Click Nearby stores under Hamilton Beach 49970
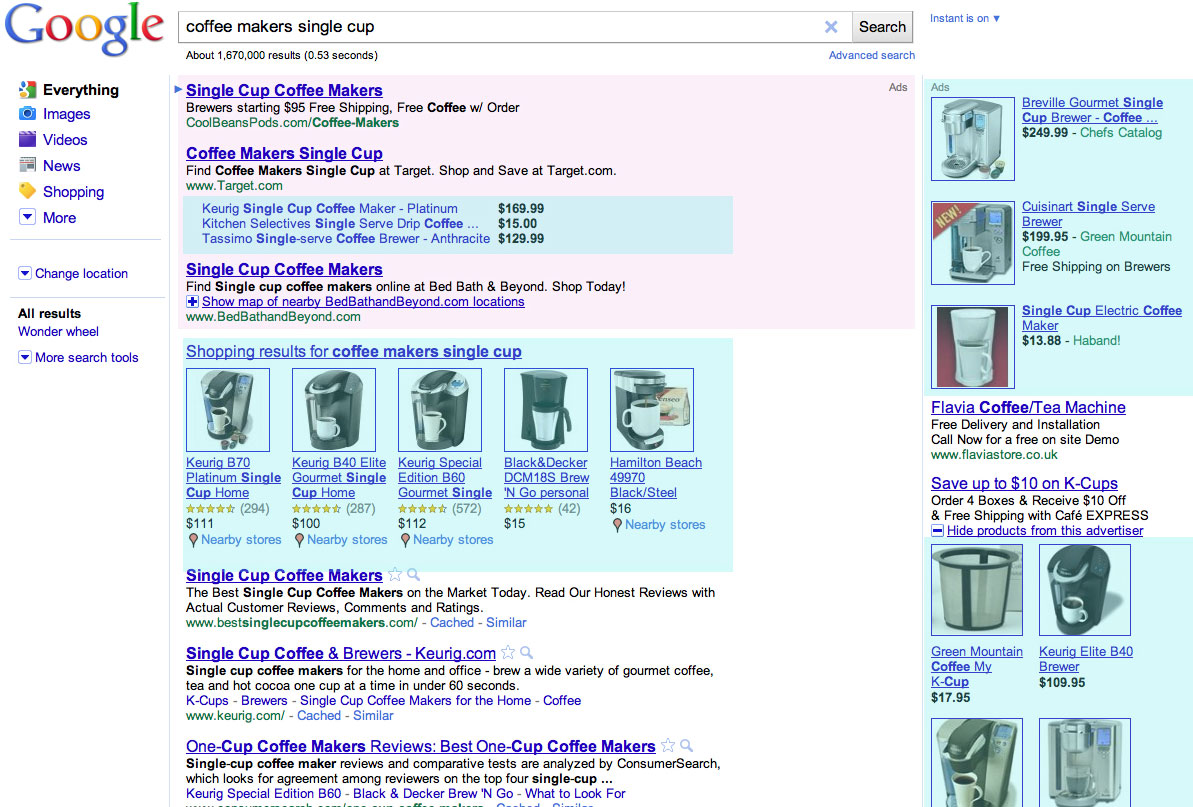The image size is (1193, 807). coord(665,525)
